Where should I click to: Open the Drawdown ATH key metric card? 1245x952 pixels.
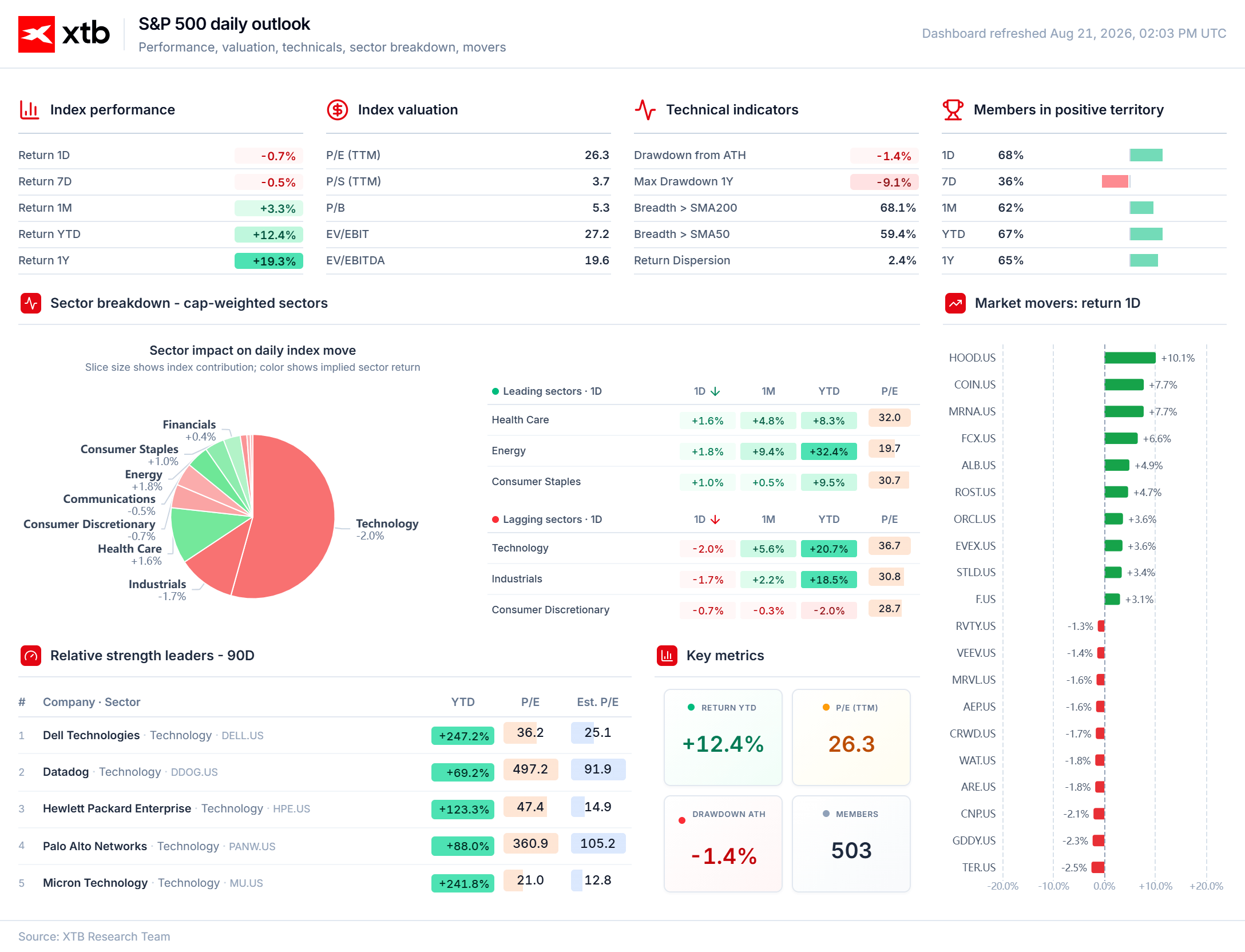[x=723, y=844]
